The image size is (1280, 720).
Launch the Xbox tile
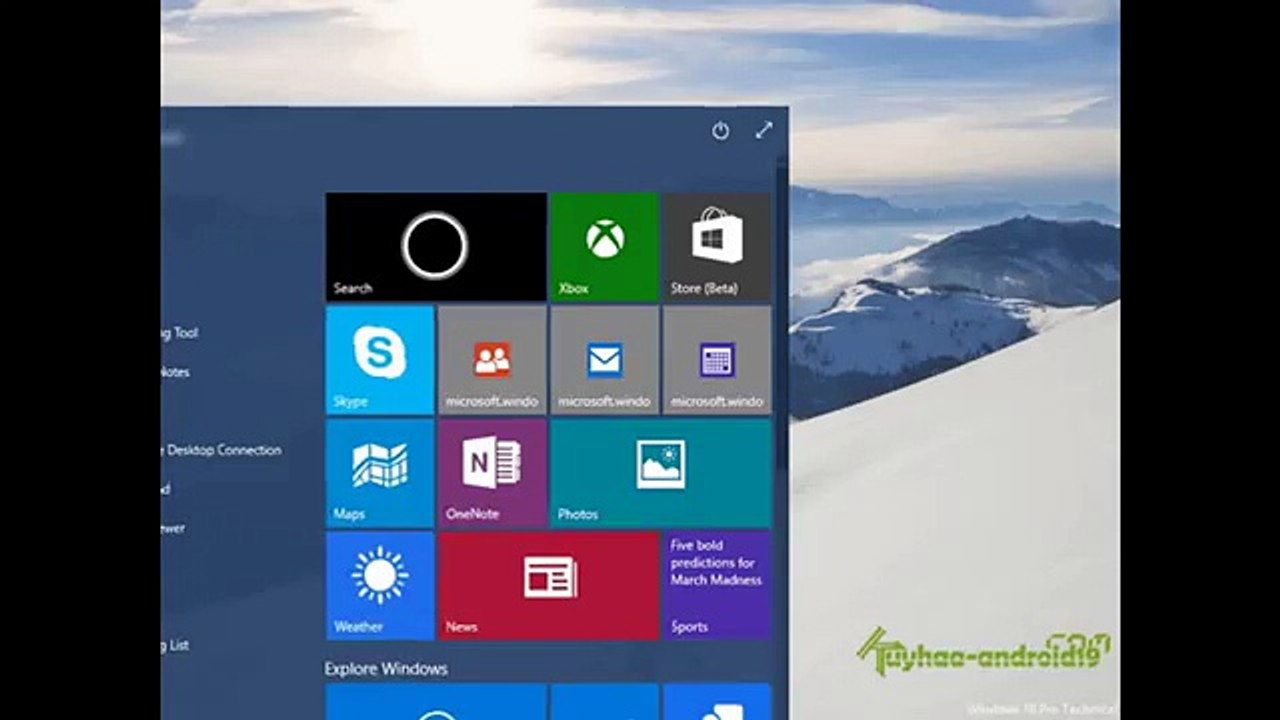(604, 247)
